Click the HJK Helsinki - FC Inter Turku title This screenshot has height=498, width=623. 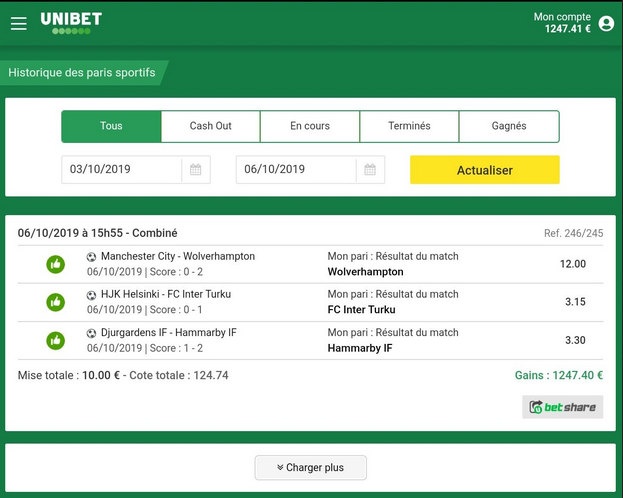[x=166, y=295]
